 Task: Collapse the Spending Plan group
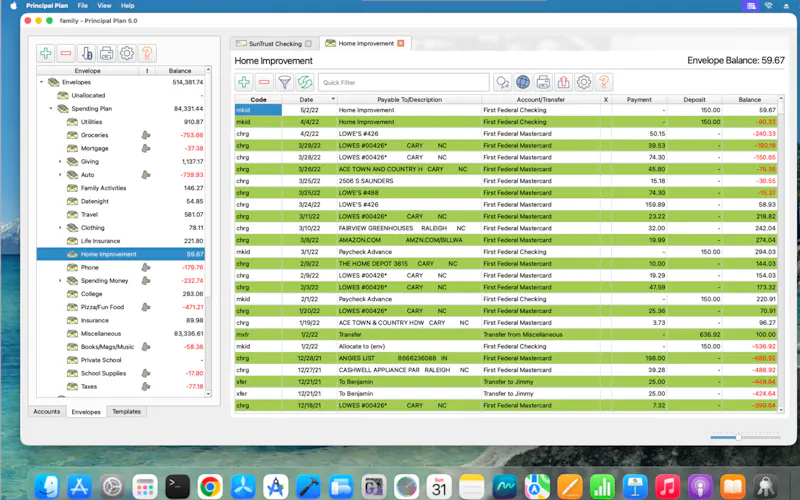coord(51,109)
